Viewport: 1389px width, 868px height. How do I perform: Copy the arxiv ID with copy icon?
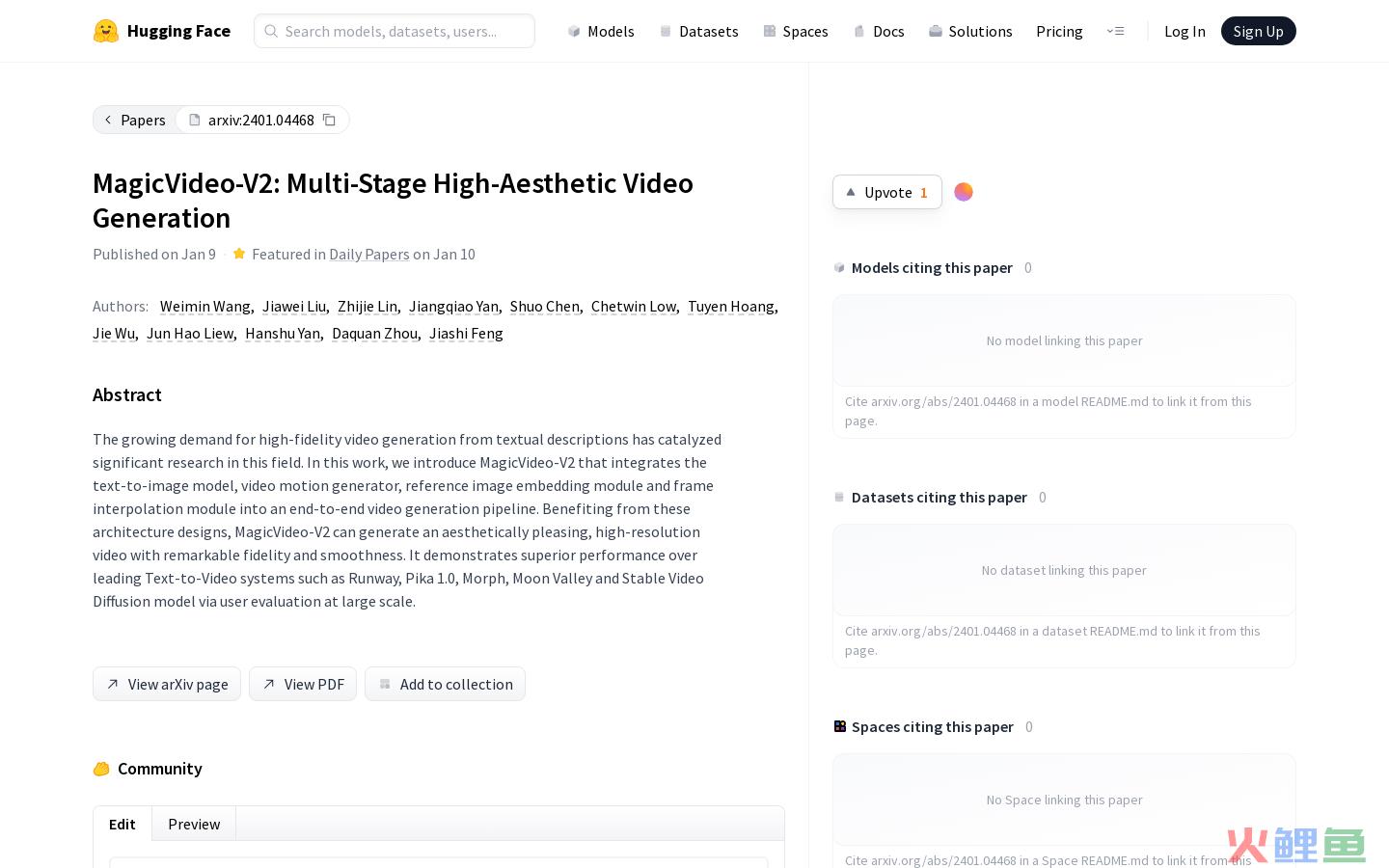click(330, 120)
